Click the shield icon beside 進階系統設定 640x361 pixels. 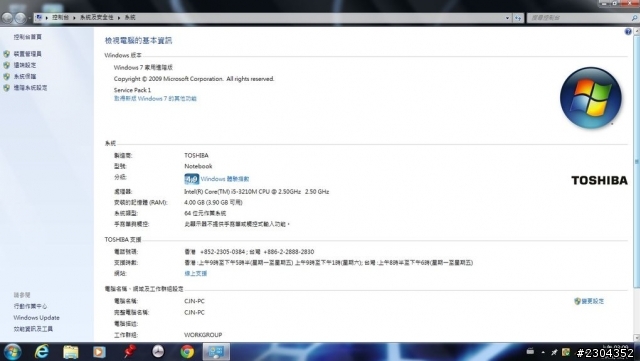[x=7, y=88]
